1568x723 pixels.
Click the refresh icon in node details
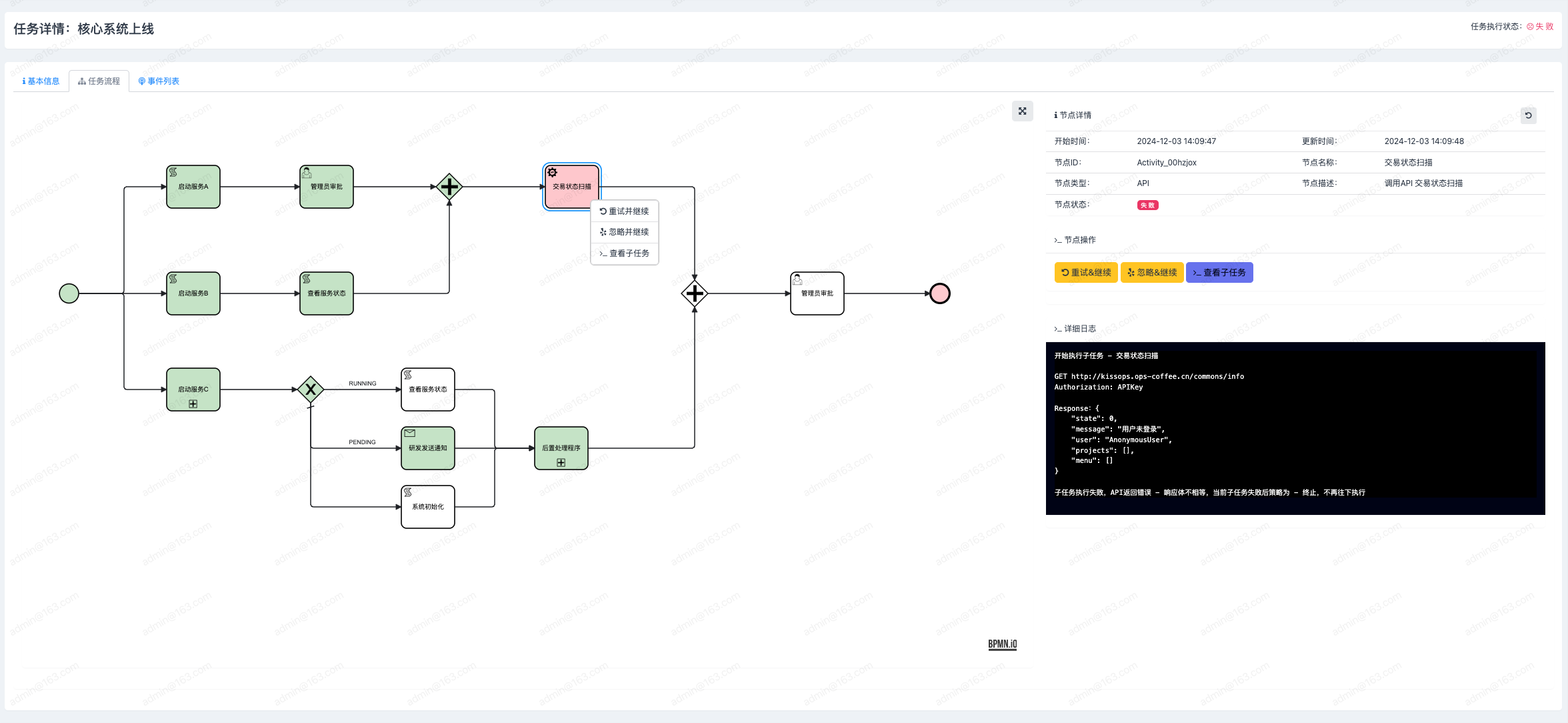click(x=1528, y=115)
